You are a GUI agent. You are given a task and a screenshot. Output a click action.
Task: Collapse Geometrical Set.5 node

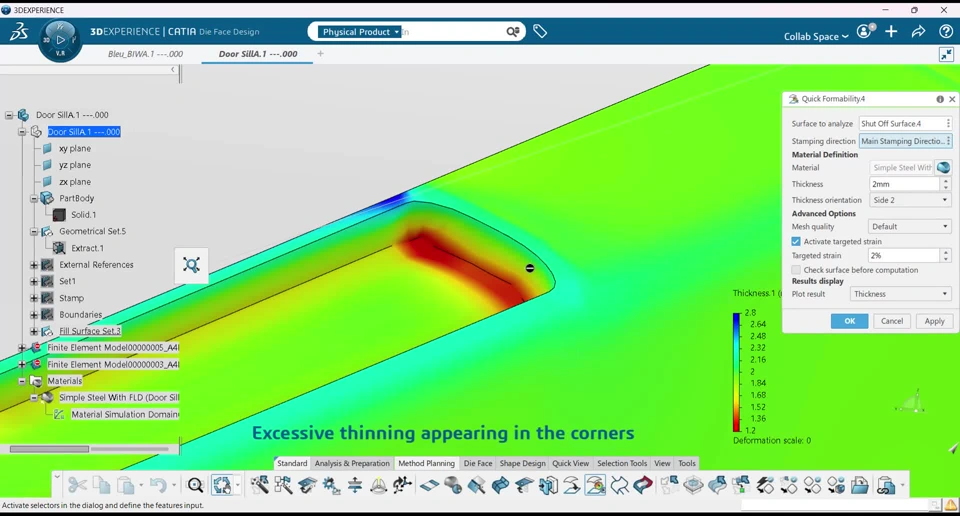34,231
